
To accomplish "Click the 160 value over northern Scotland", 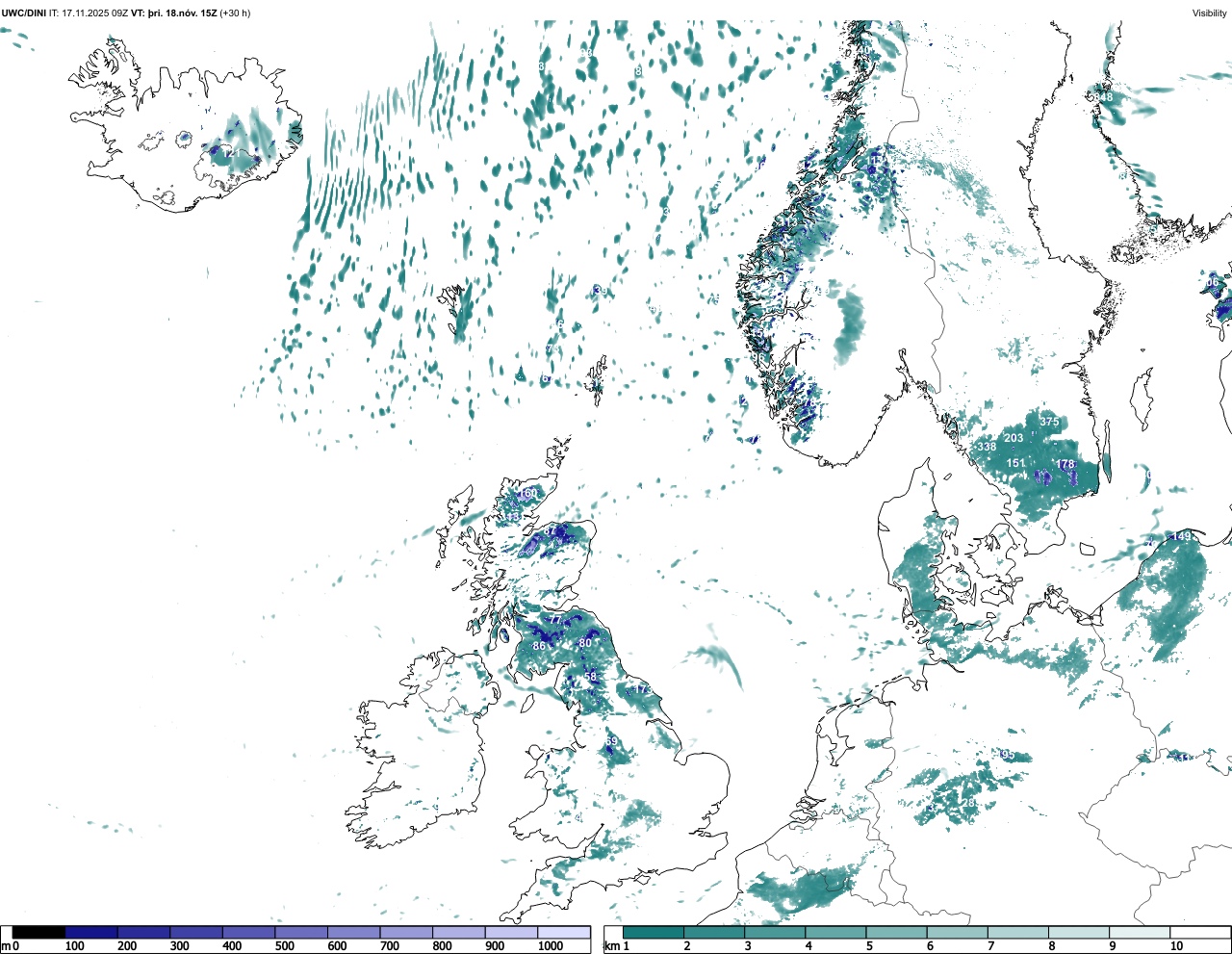I will pyautogui.click(x=528, y=494).
